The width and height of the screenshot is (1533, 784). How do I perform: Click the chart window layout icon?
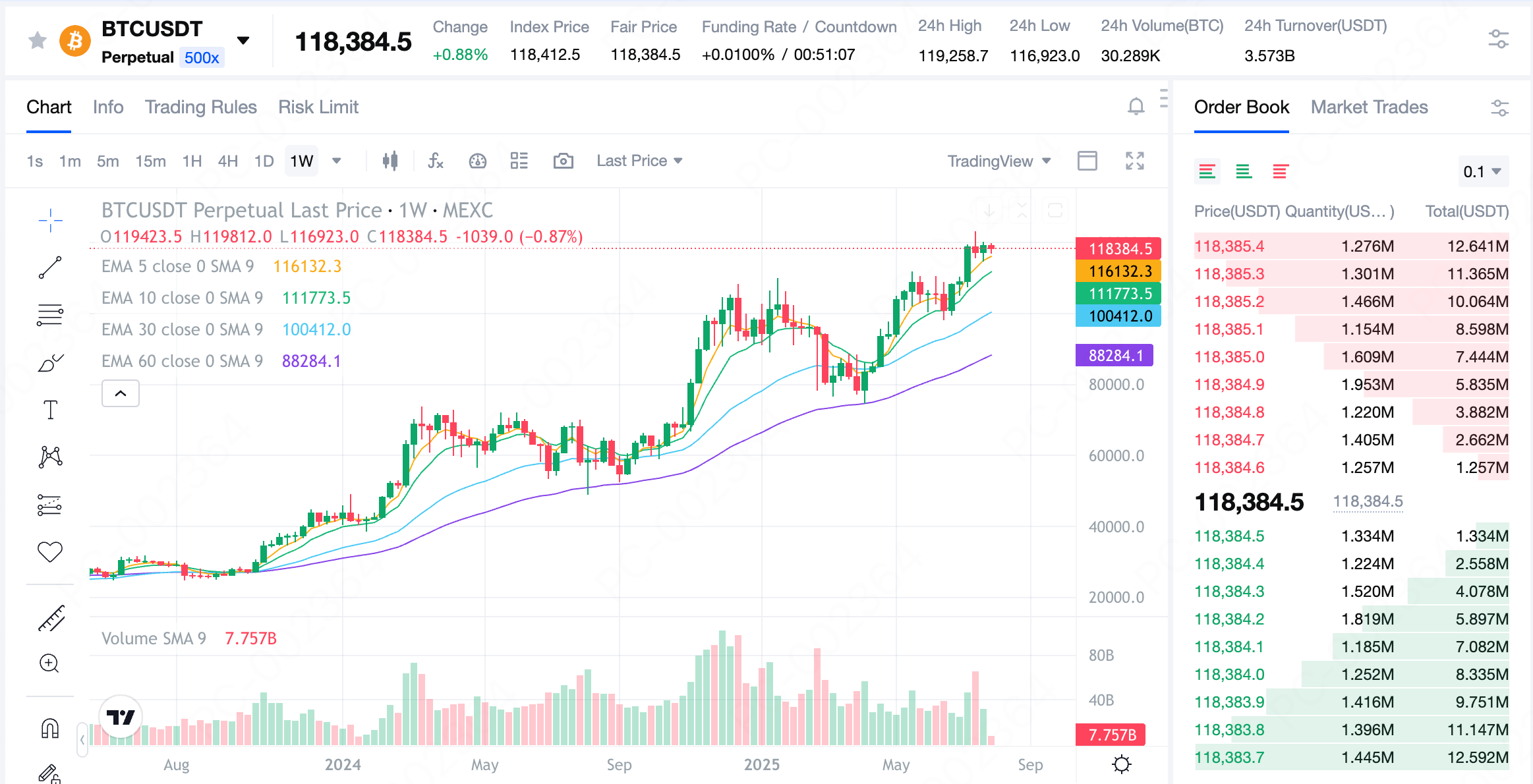1087,161
